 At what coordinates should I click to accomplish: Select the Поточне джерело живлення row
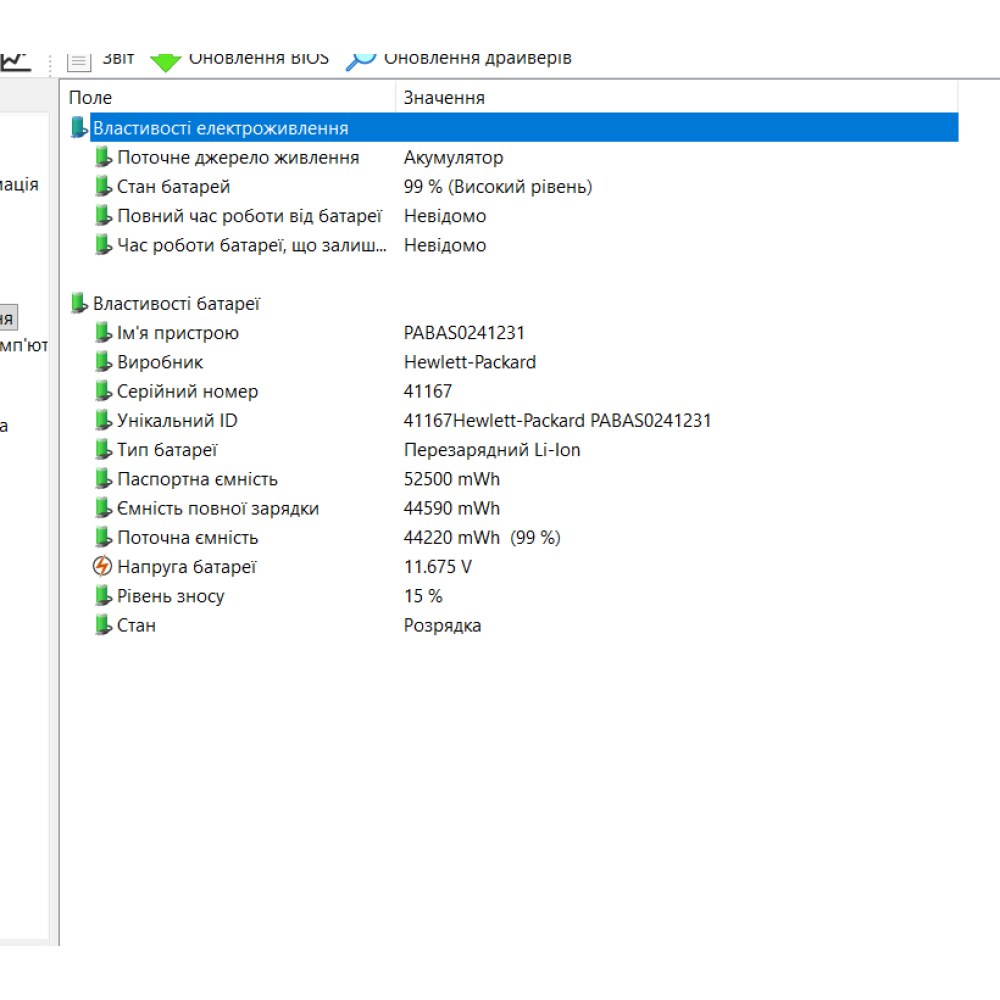click(x=238, y=158)
